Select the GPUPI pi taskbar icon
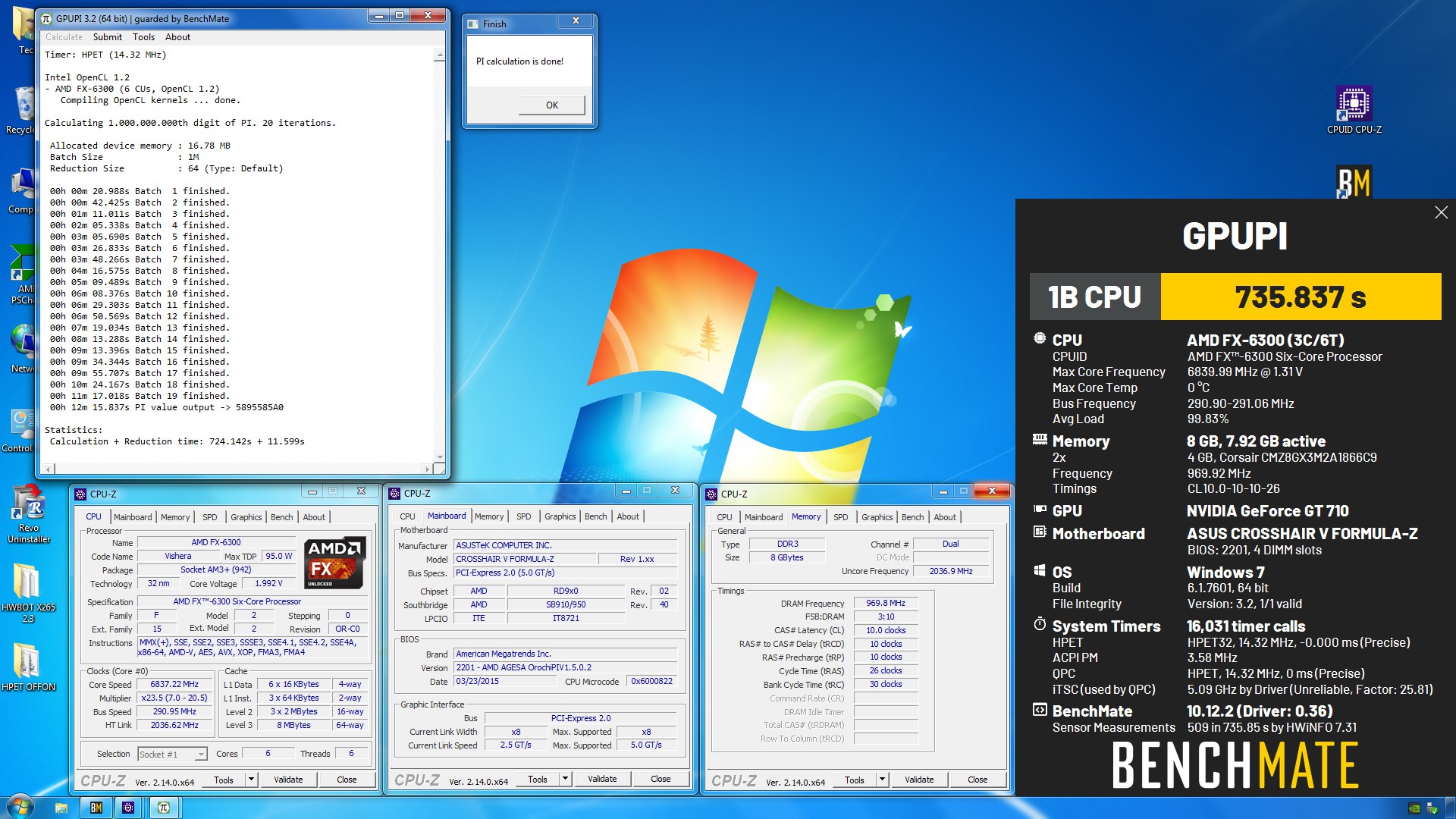1456x819 pixels. 164,808
